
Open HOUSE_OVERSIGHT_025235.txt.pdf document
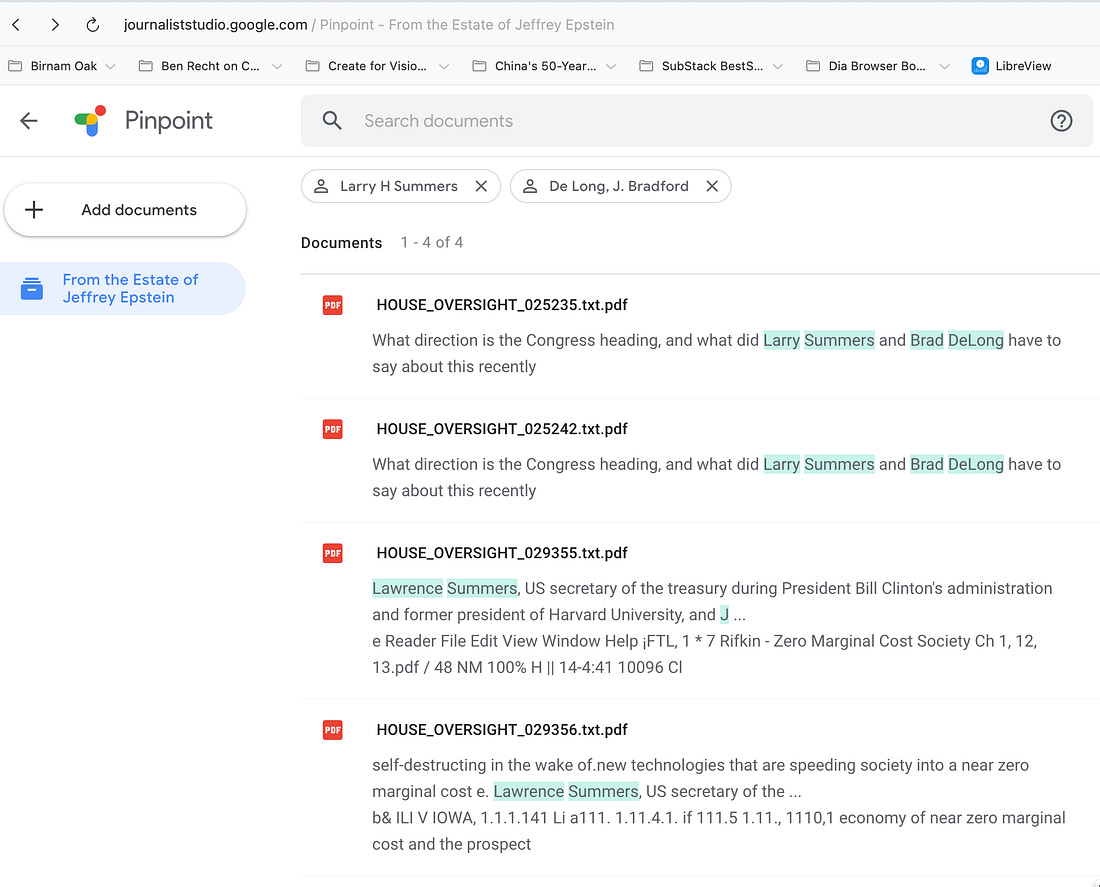[x=502, y=305]
